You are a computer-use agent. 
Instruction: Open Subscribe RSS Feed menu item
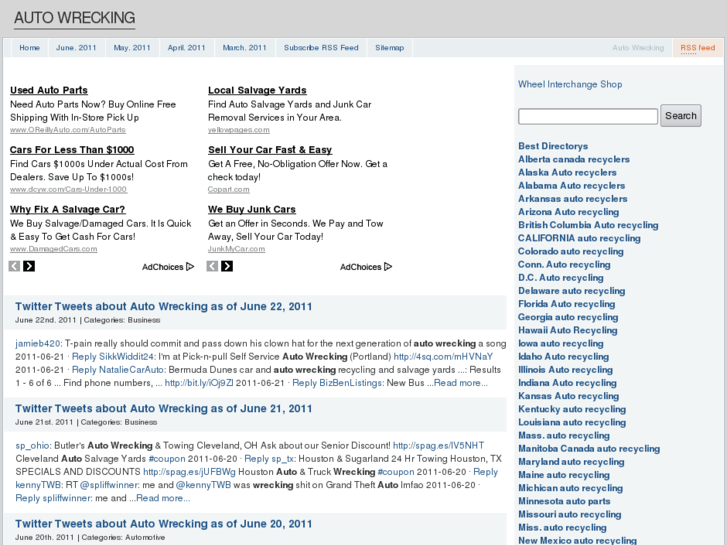(x=321, y=48)
